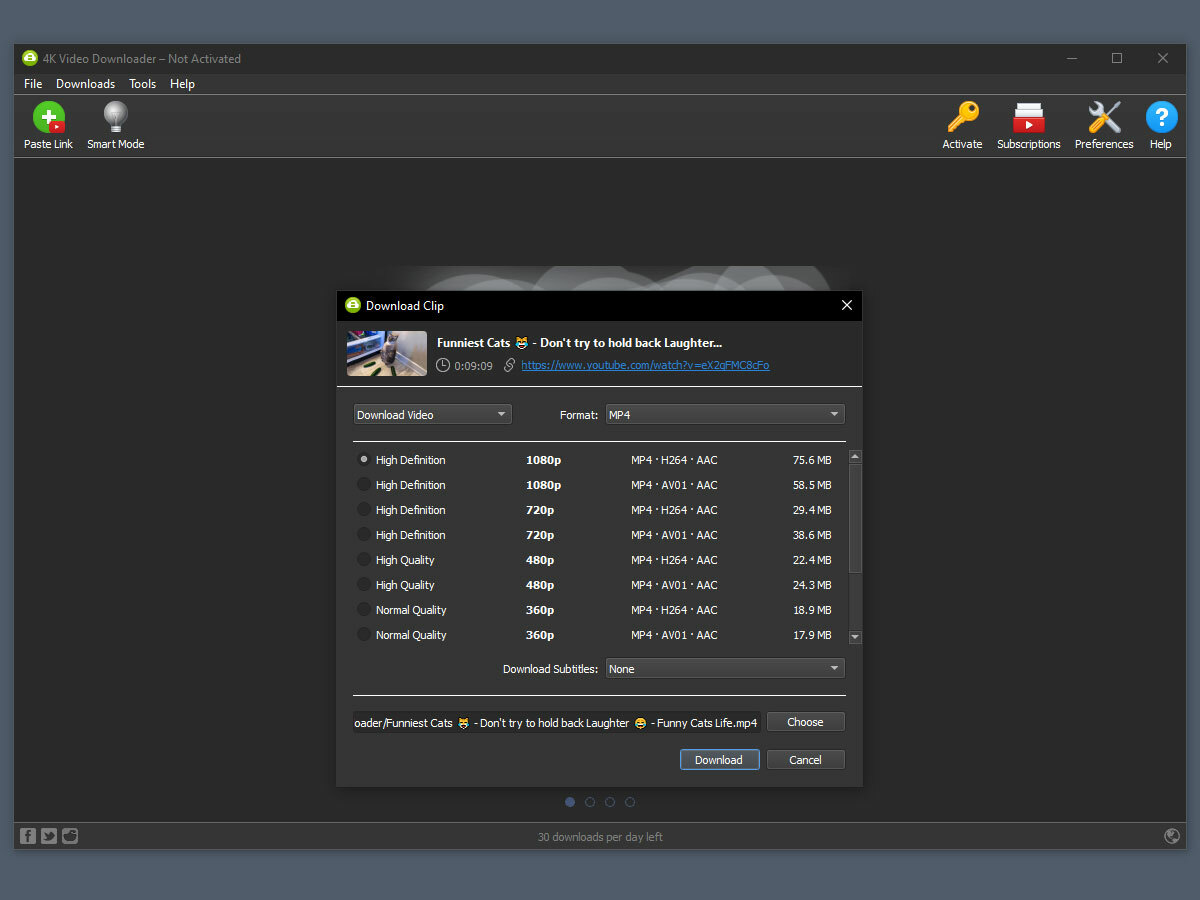Open the youtube.com video link
The height and width of the screenshot is (900, 1200).
tap(645, 365)
